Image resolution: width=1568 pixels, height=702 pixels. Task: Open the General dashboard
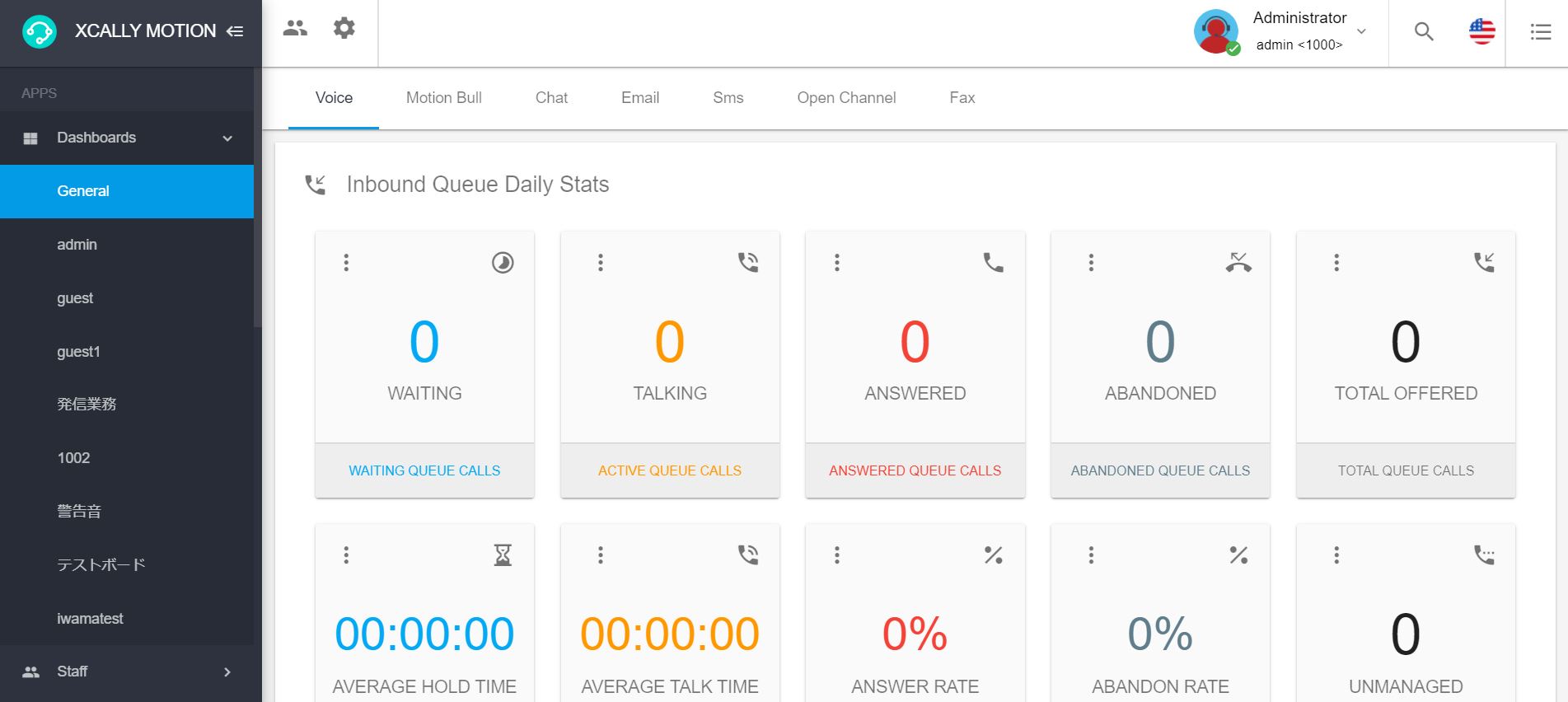127,191
